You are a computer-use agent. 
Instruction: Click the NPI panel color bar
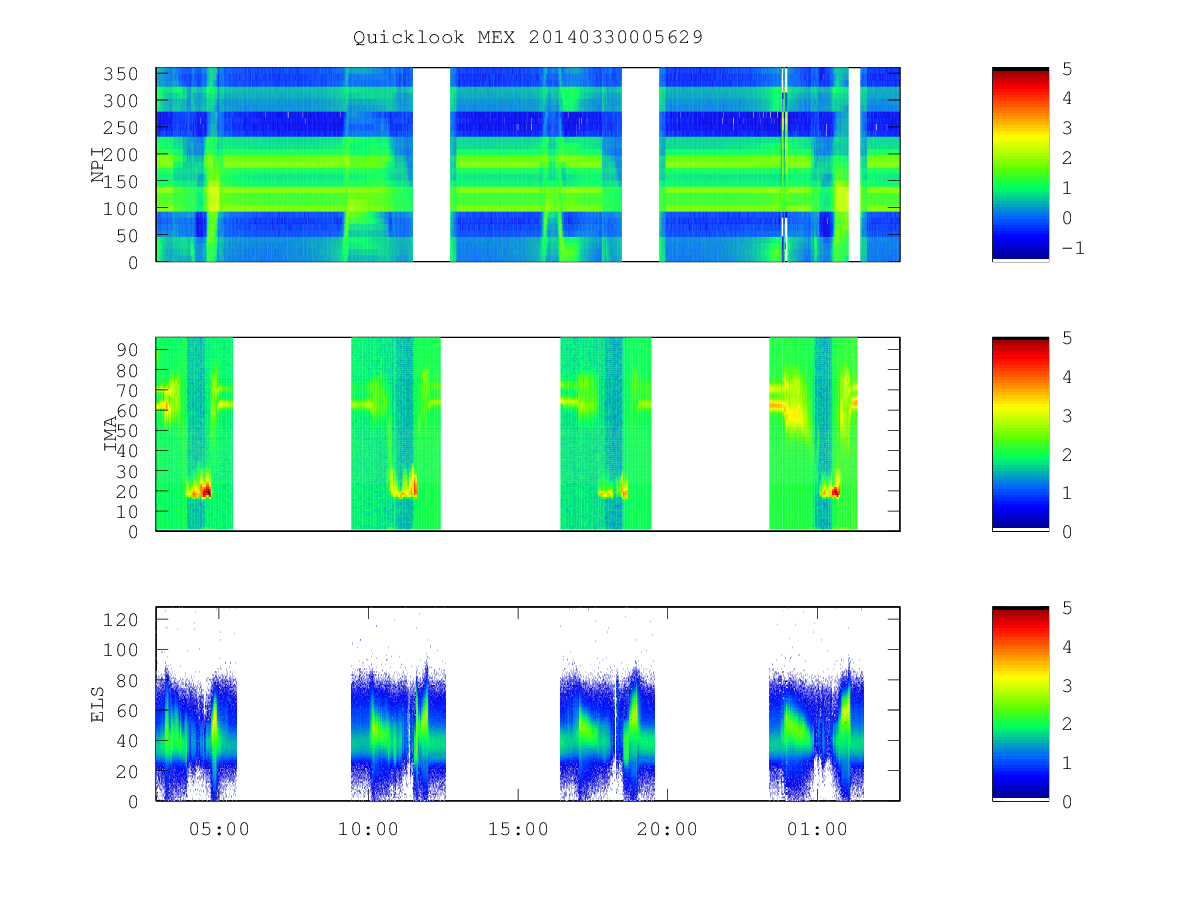coord(1020,164)
